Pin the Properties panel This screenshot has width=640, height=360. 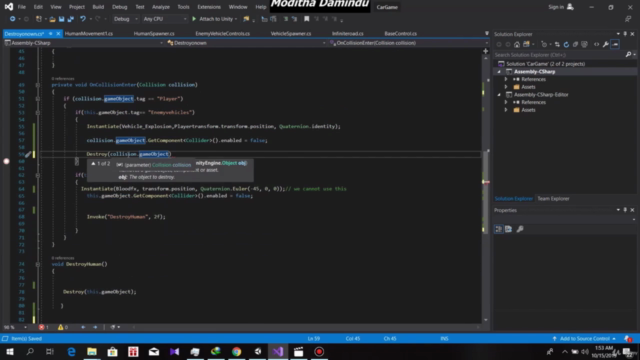click(625, 210)
